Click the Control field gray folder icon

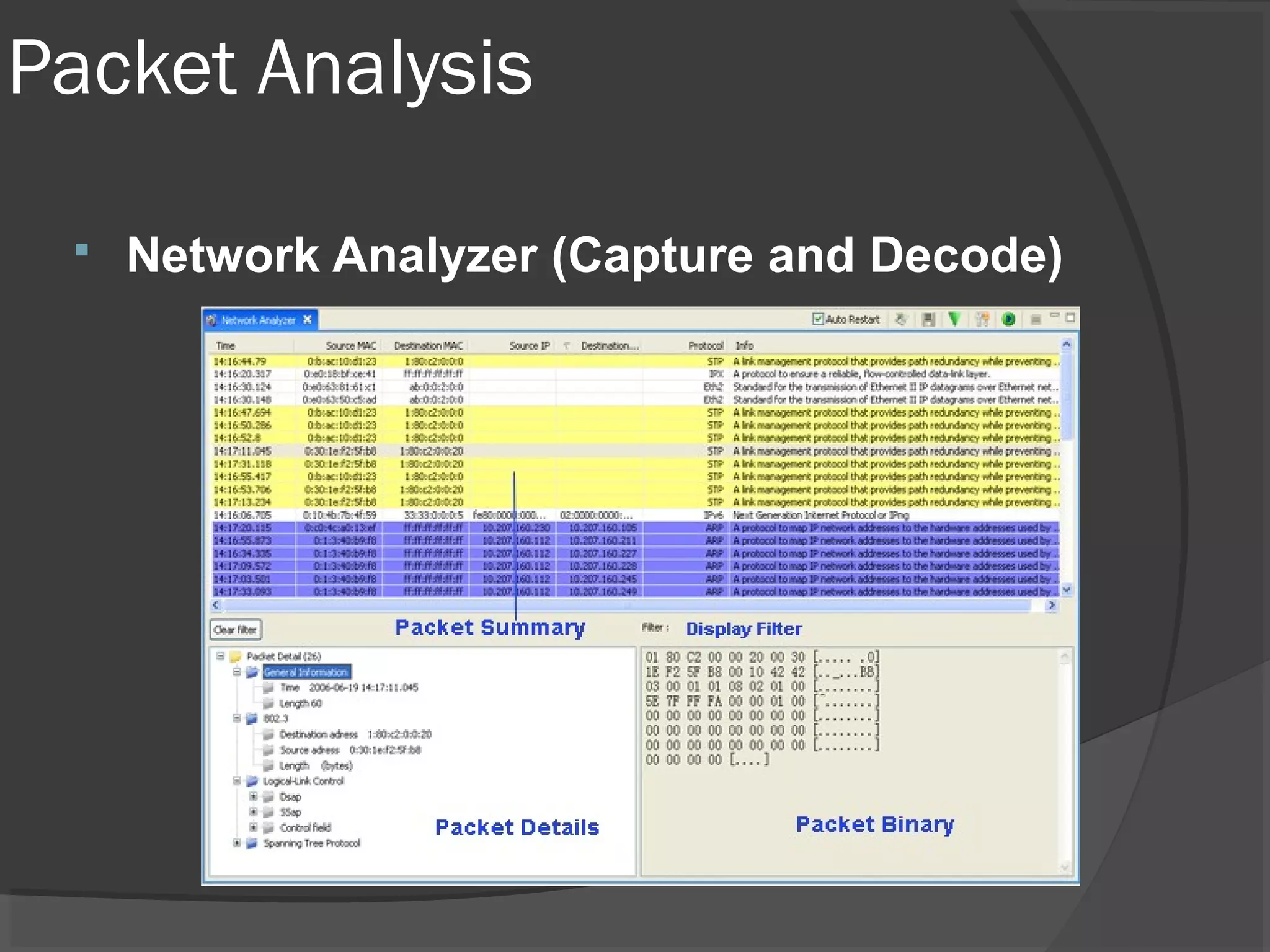(269, 828)
